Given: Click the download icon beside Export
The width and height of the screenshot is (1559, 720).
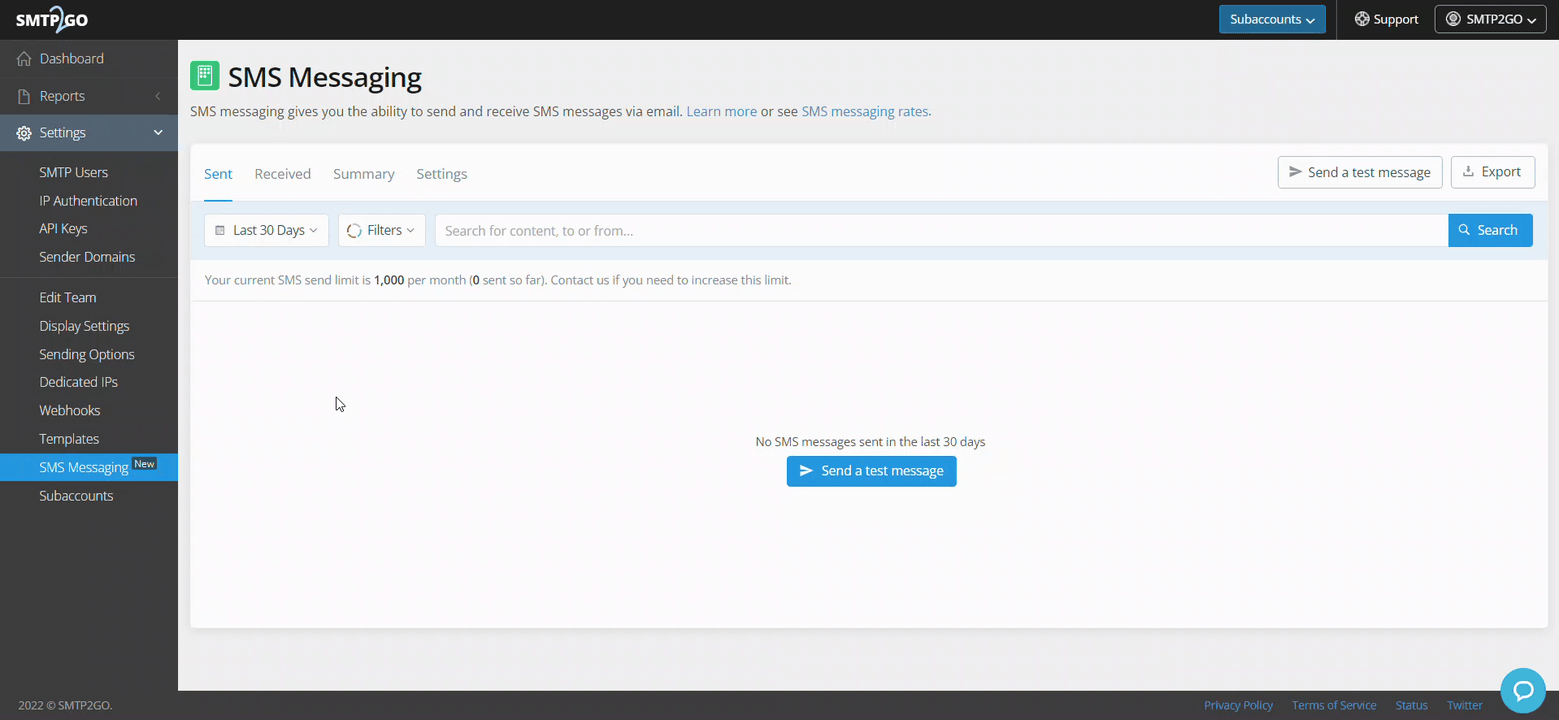Looking at the screenshot, I should coord(1469,172).
